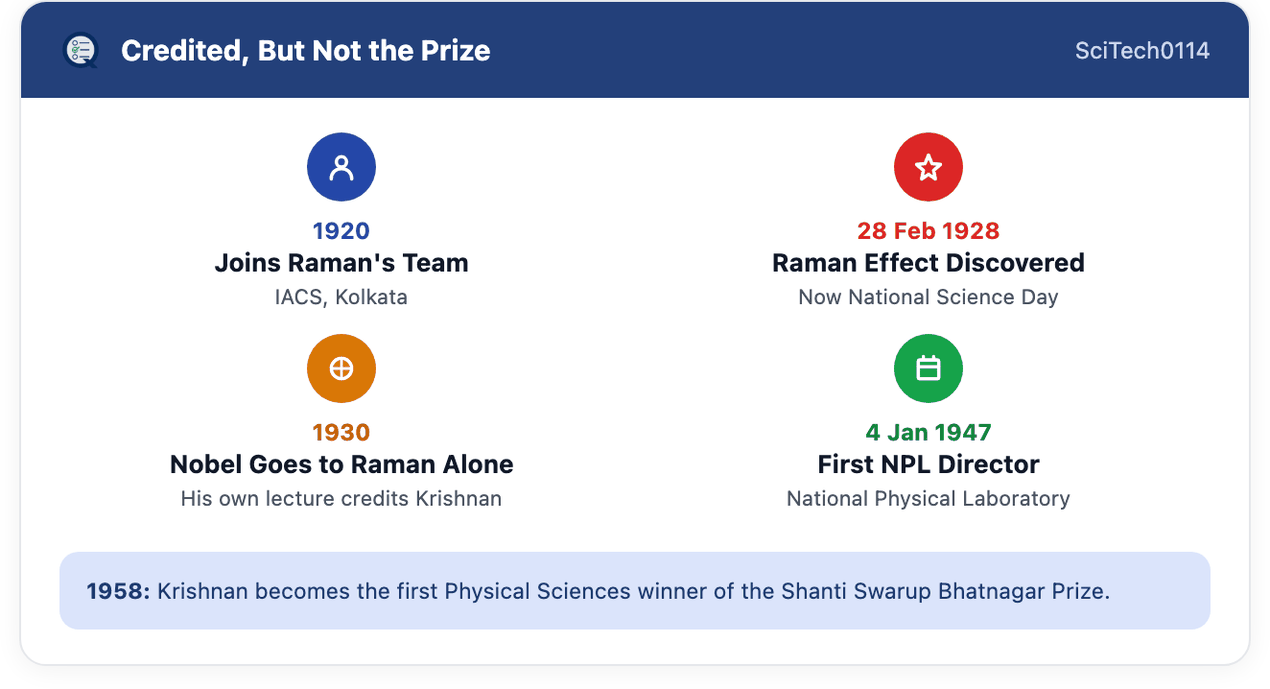The image size is (1270, 689).
Task: Click the 1958 Bhatnagar Prize note box
Action: 635,591
